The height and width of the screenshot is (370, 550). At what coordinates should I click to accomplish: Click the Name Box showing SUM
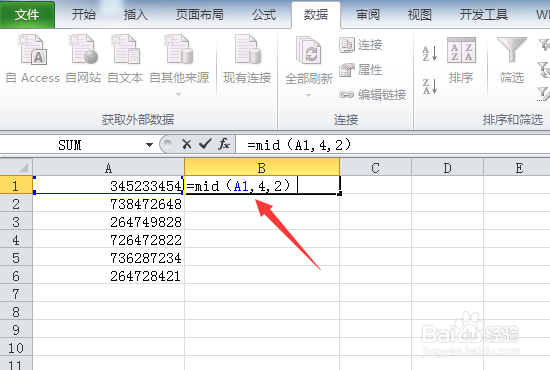coord(70,145)
